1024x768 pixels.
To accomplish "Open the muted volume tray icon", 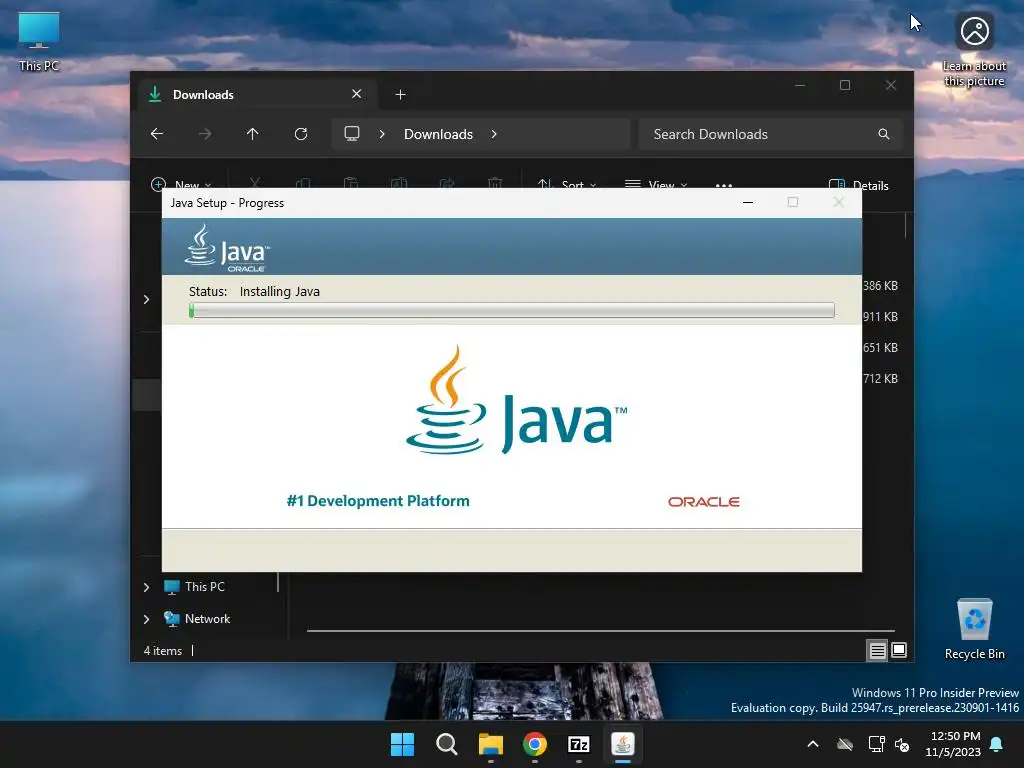I will point(903,744).
